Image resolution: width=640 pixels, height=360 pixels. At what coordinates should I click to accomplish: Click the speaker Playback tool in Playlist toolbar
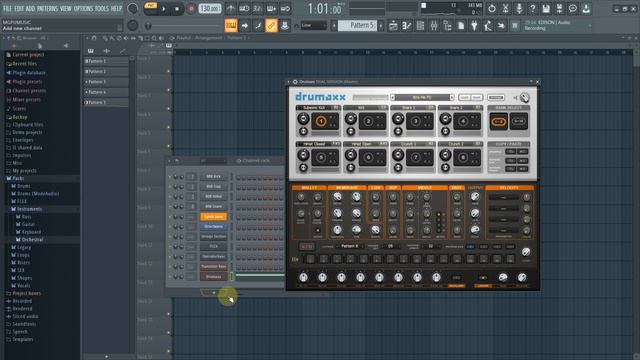click(161, 38)
